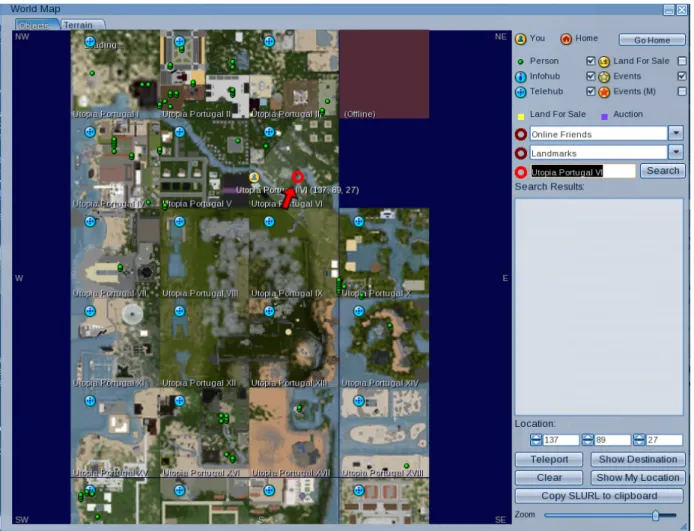Click the telehub icon in Utopia Portugal XVI
The height and width of the screenshot is (531, 694).
click(179, 401)
